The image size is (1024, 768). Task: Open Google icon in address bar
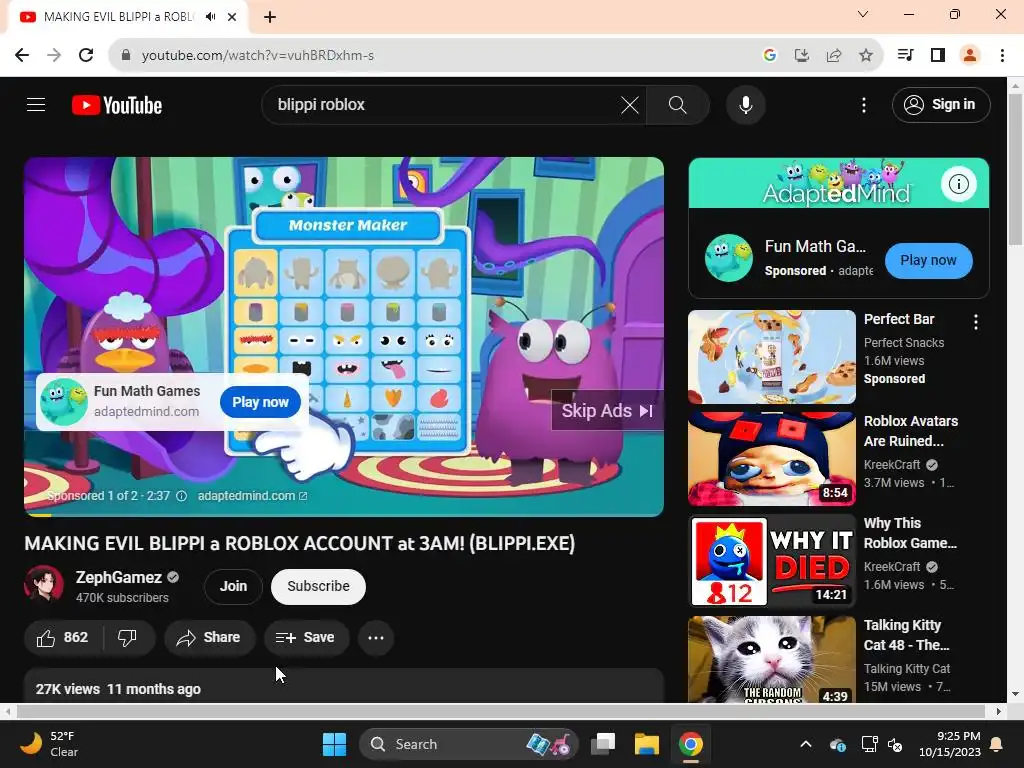pos(769,56)
